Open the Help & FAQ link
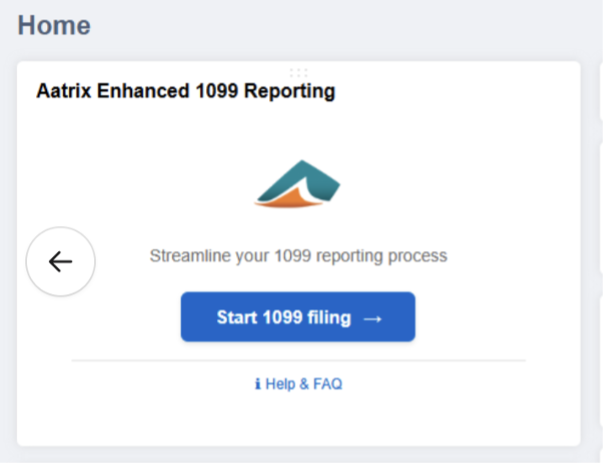Screen dimensions: 604x464 (x=303, y=384)
